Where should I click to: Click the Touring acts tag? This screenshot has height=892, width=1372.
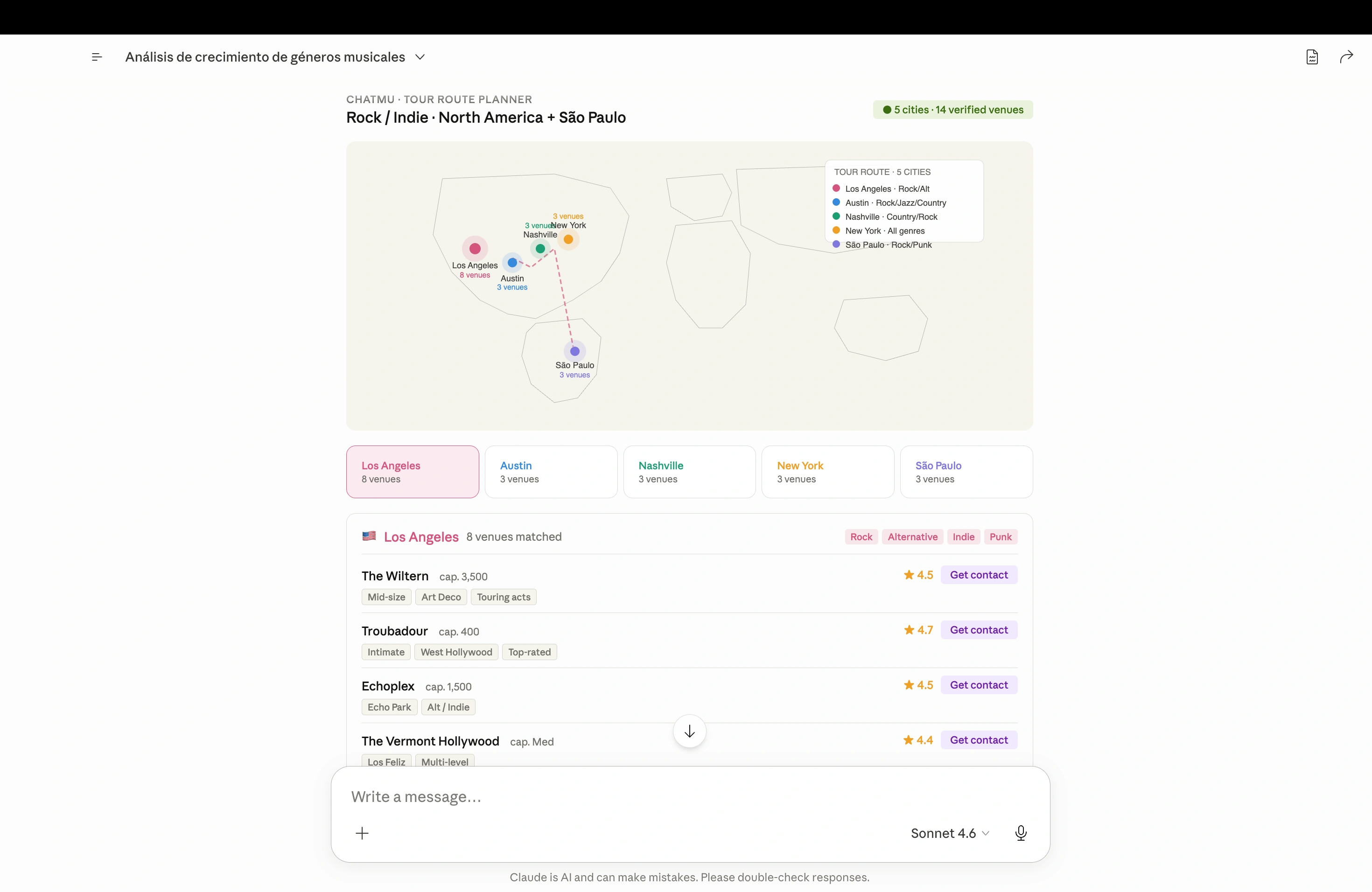tap(504, 597)
